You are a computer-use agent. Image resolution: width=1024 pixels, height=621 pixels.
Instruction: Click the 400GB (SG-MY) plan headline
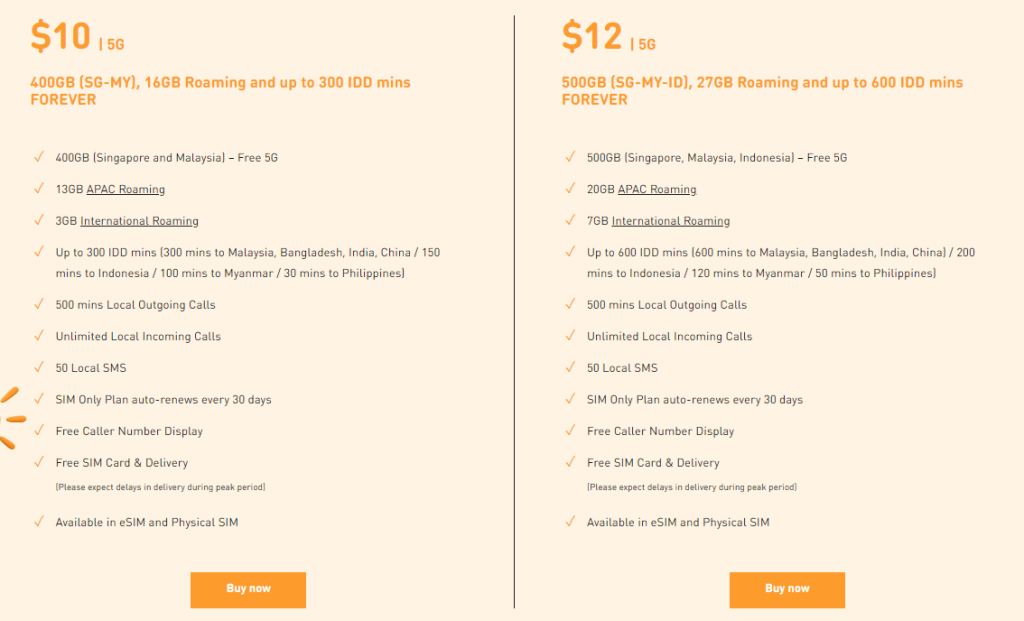(220, 91)
